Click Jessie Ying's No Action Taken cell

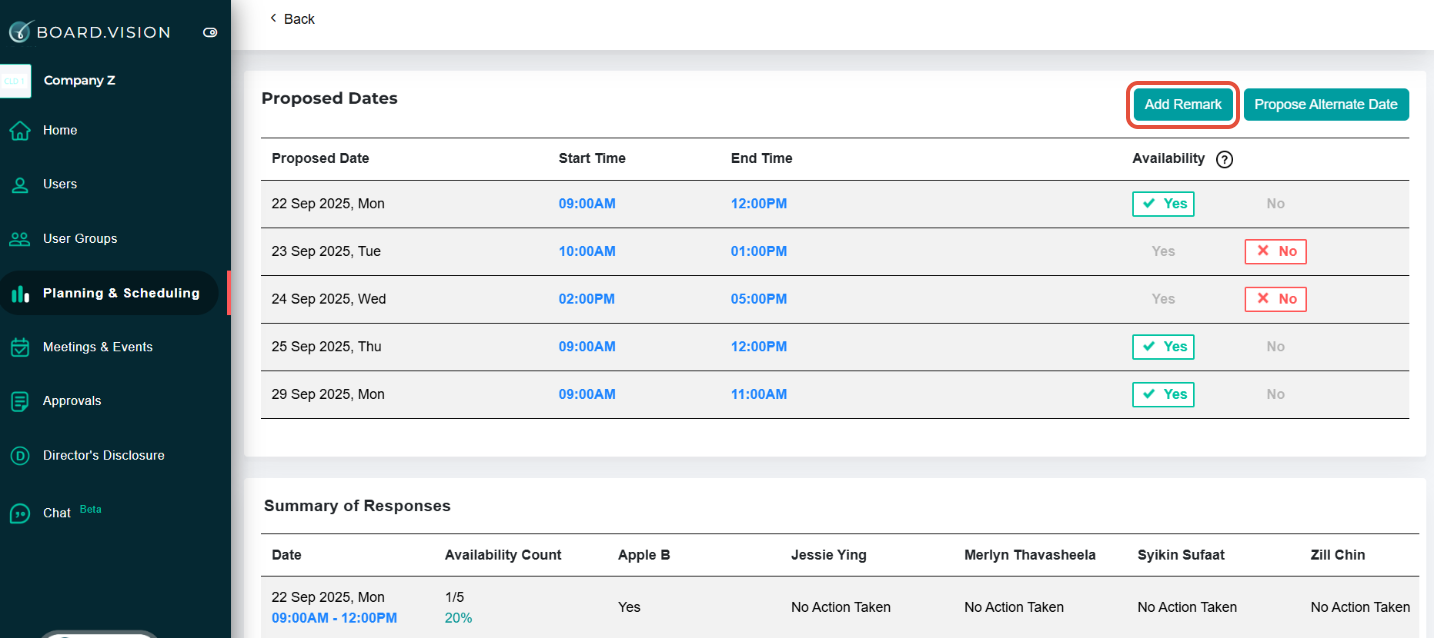pyautogui.click(x=840, y=607)
